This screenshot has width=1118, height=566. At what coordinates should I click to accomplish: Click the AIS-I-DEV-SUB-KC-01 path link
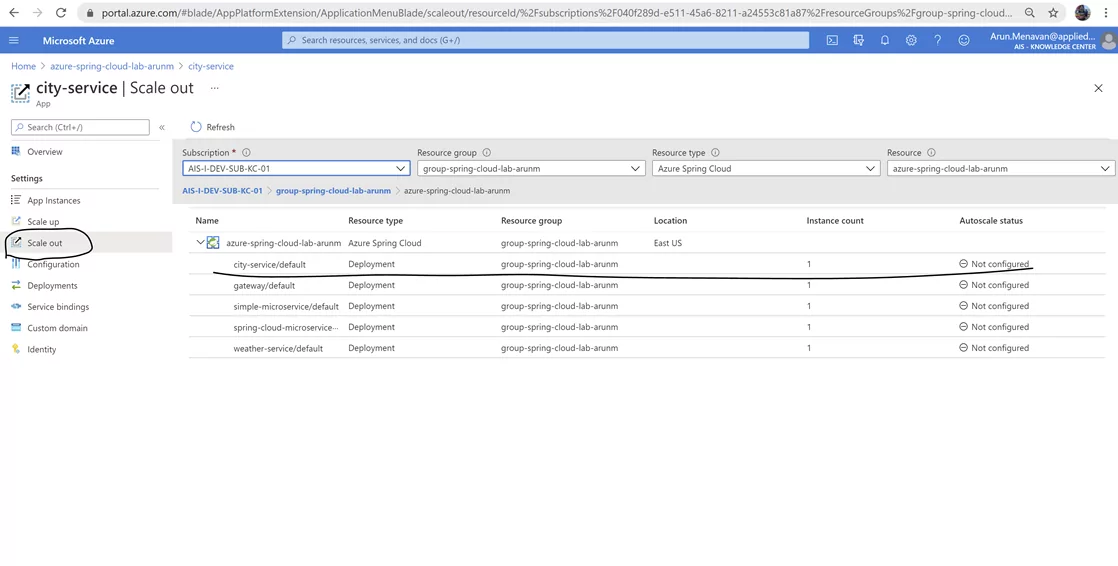(x=222, y=191)
